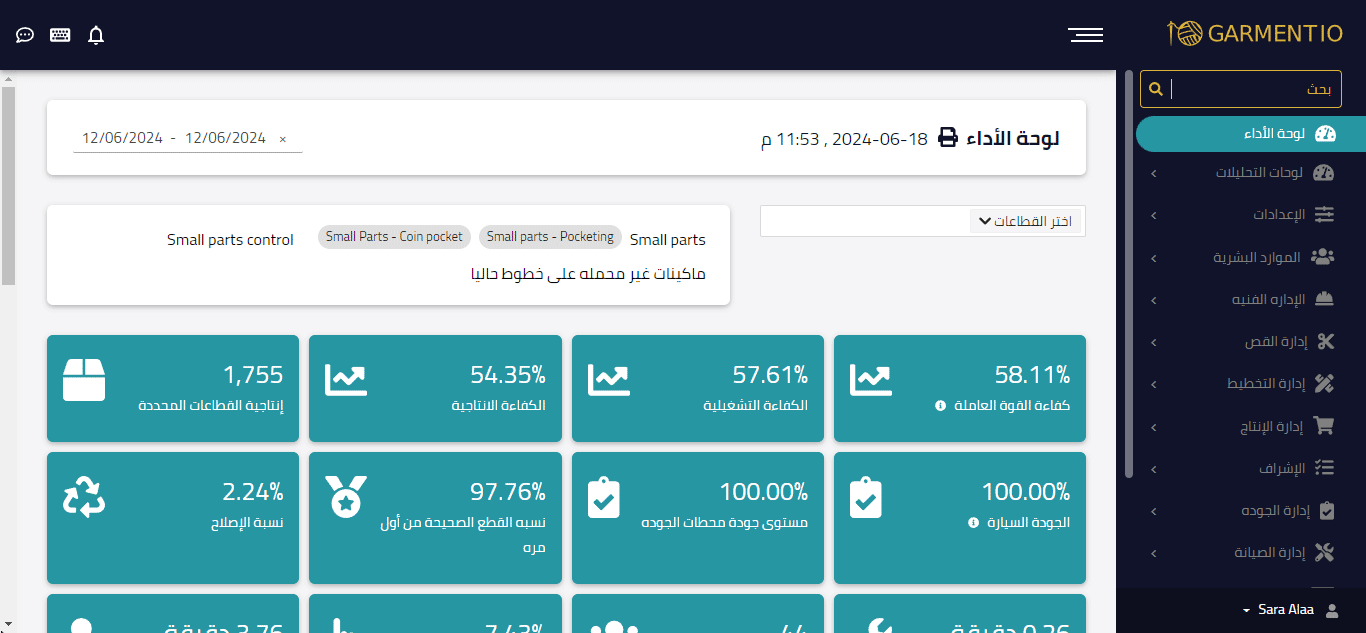Viewport: 1366px width, 633px height.
Task: Click the إنتاجية القطاعات المحددة label
Action: (211, 406)
